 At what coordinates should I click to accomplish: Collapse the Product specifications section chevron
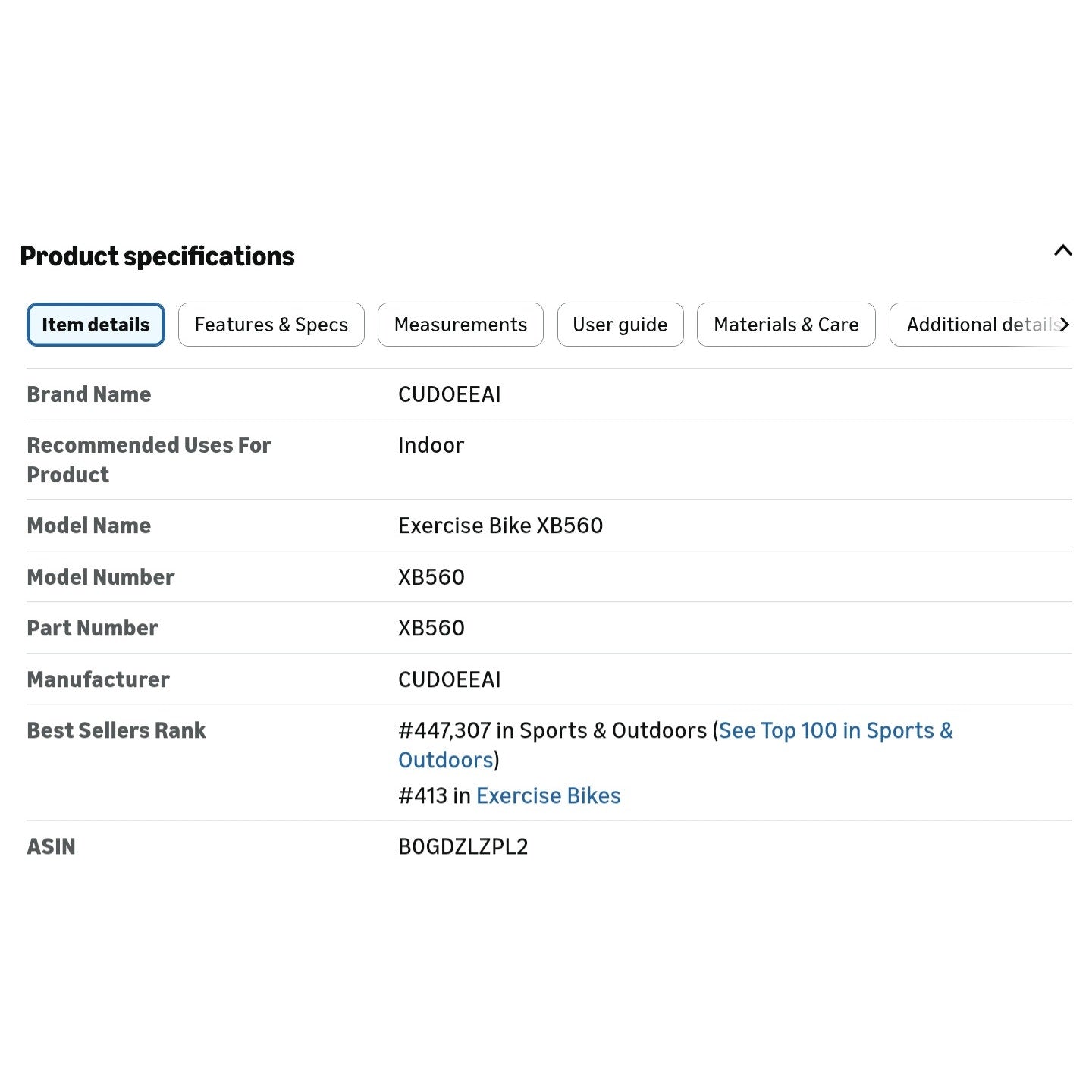click(1062, 251)
